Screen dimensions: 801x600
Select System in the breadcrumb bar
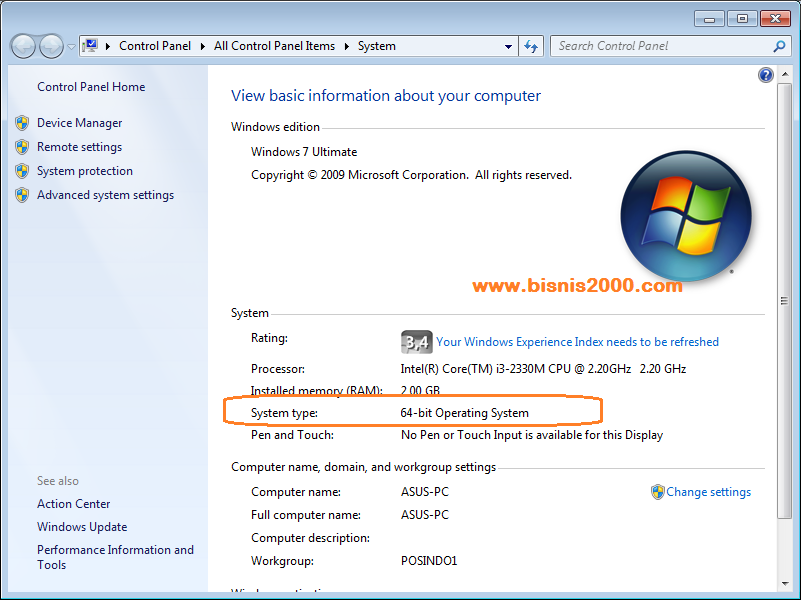[376, 46]
